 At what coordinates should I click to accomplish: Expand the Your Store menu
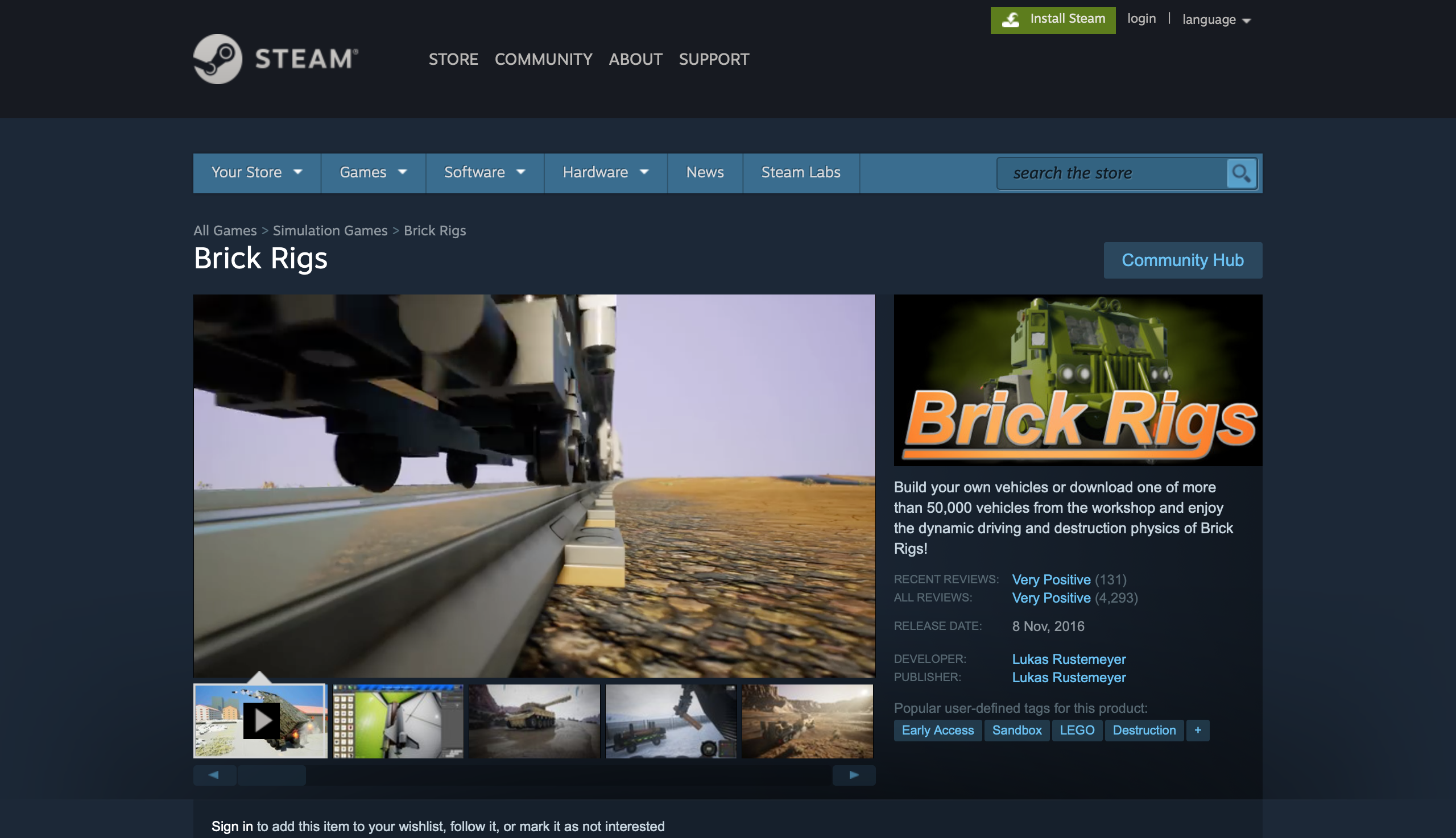pos(257,173)
